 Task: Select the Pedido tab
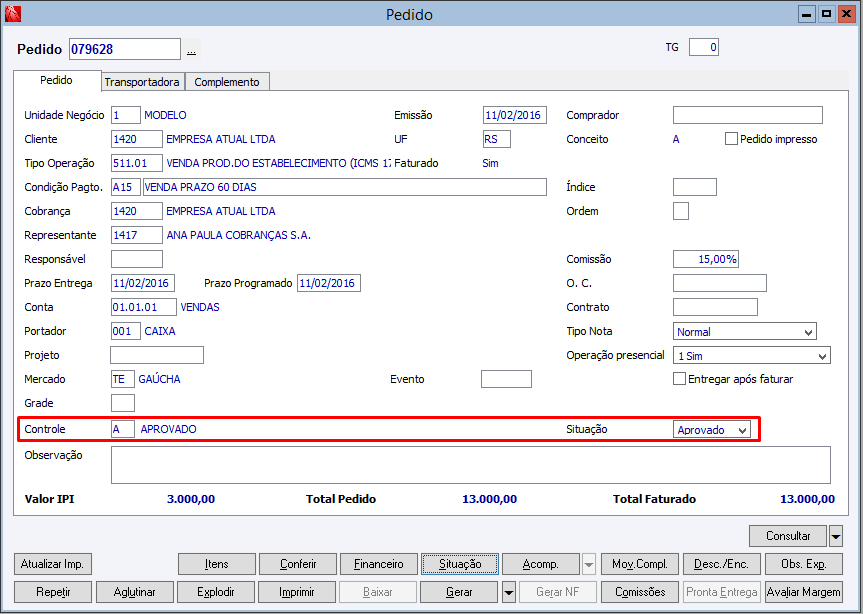(x=57, y=80)
